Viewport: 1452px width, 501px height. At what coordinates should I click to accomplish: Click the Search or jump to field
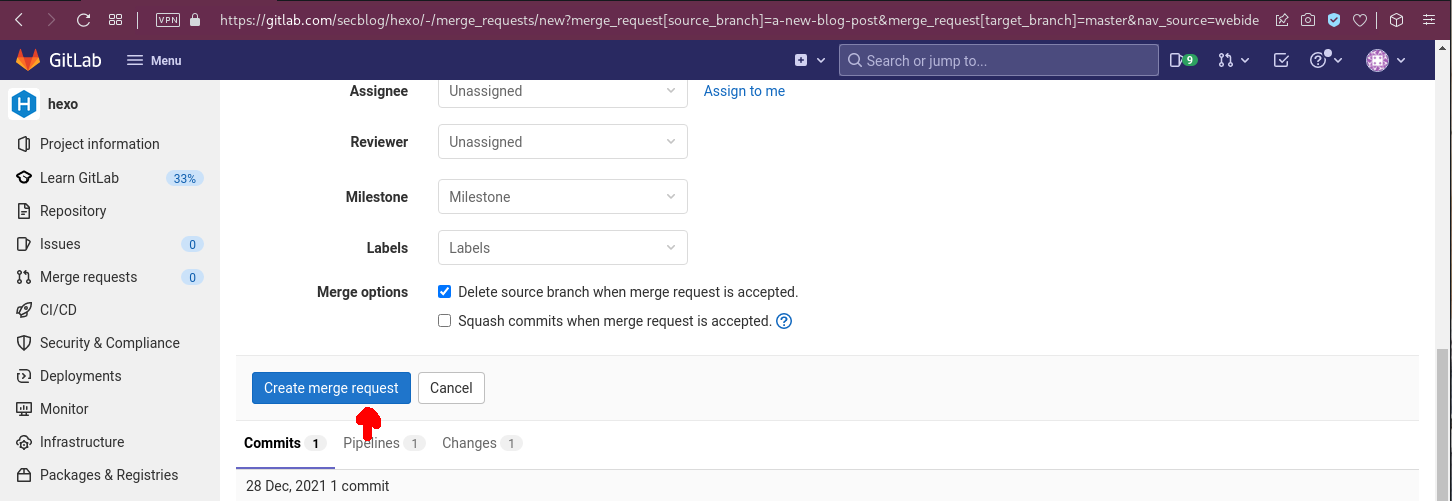pyautogui.click(x=998, y=60)
